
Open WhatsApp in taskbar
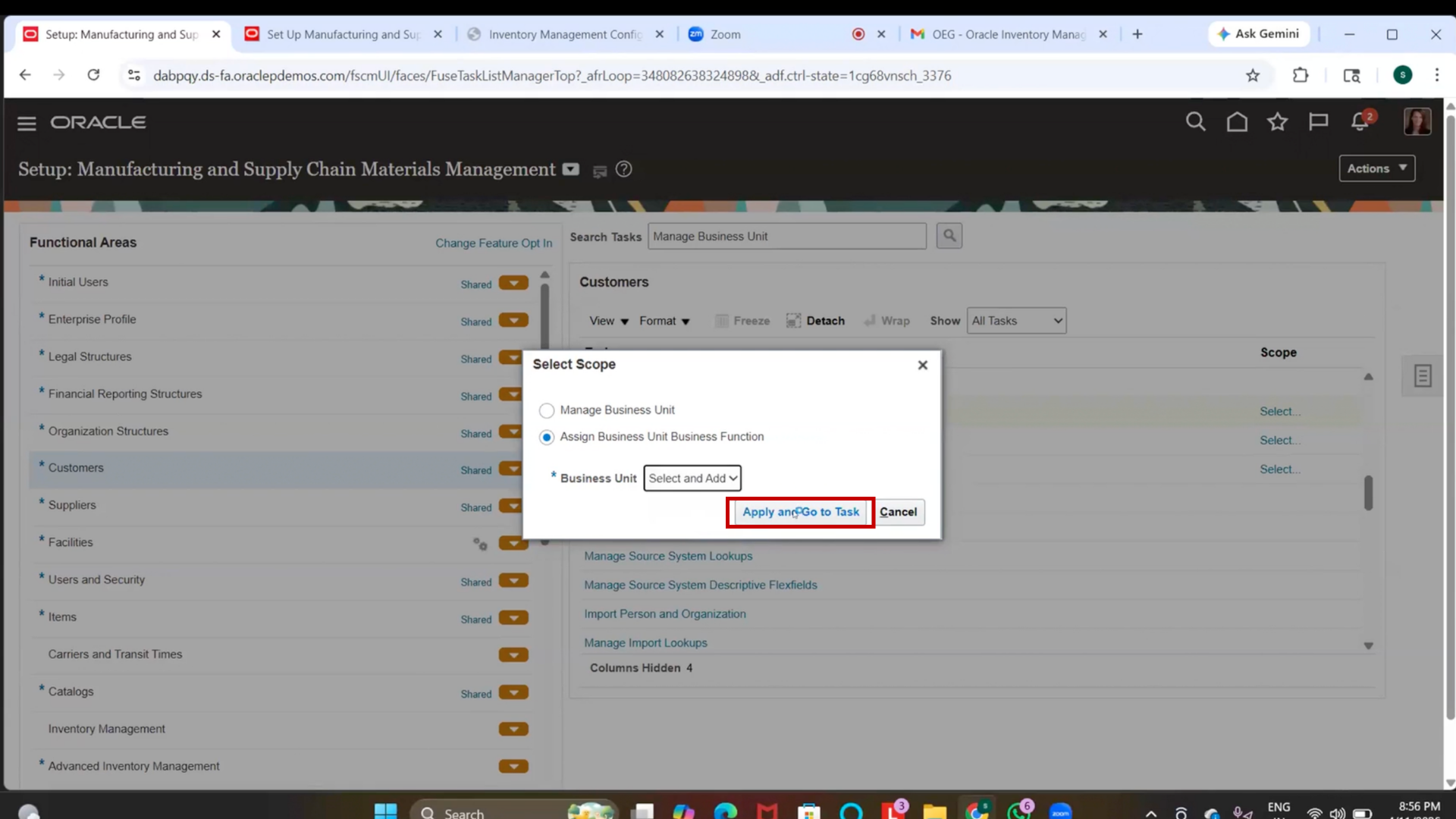click(x=1019, y=811)
